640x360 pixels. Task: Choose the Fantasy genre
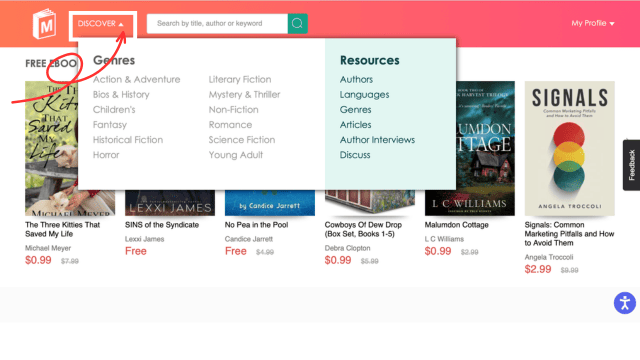[110, 124]
